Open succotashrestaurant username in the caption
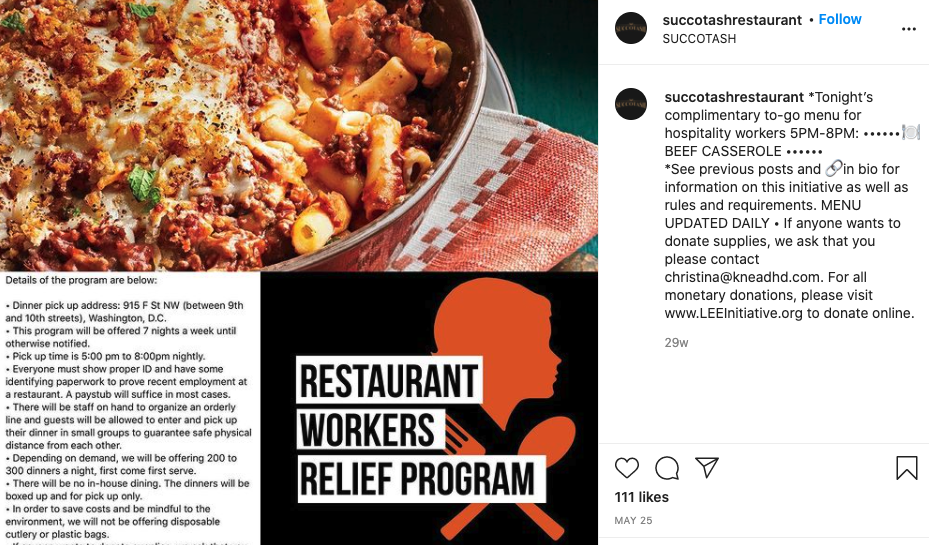 [x=734, y=97]
